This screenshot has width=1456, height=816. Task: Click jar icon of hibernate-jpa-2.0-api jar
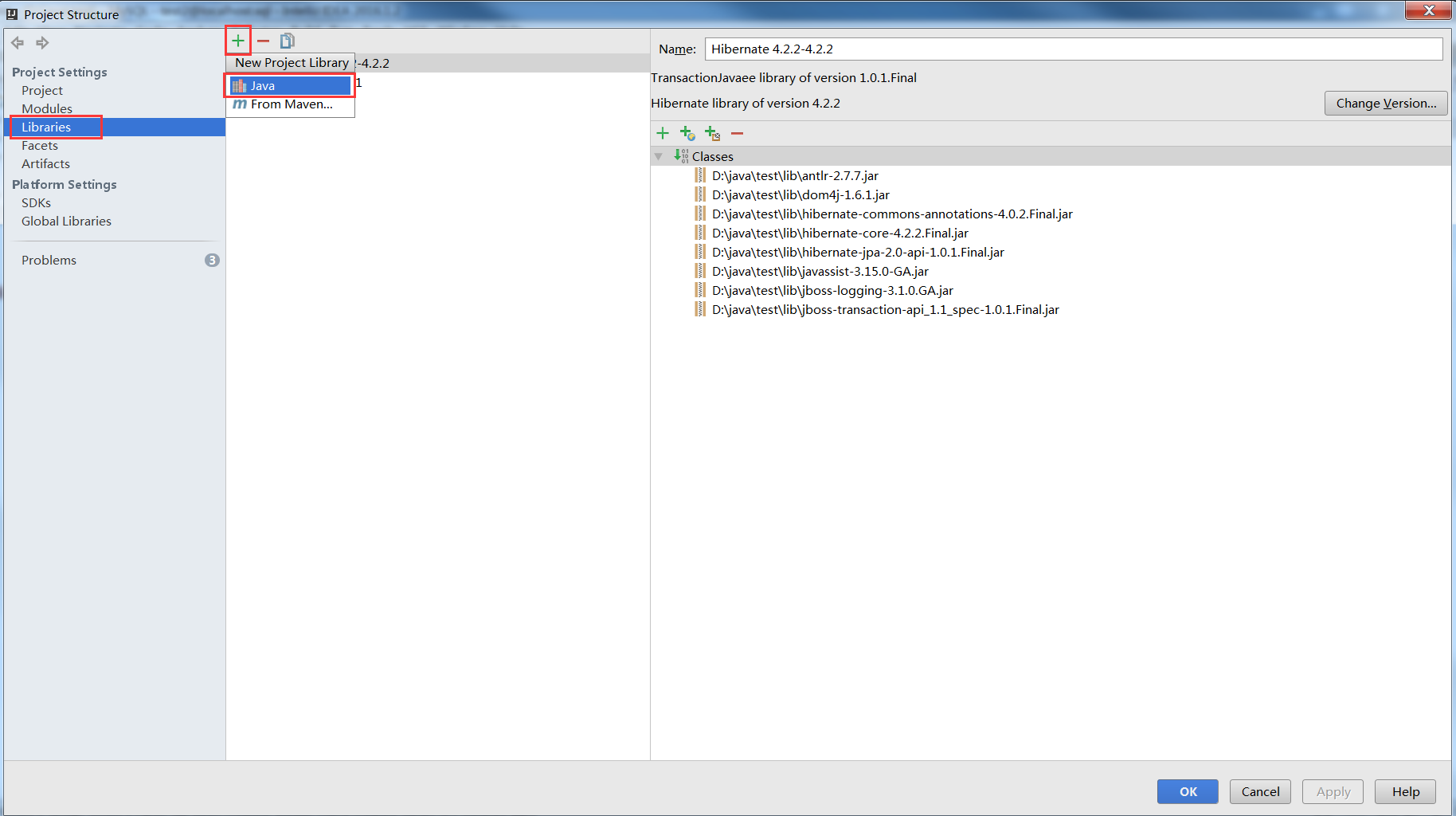click(700, 252)
